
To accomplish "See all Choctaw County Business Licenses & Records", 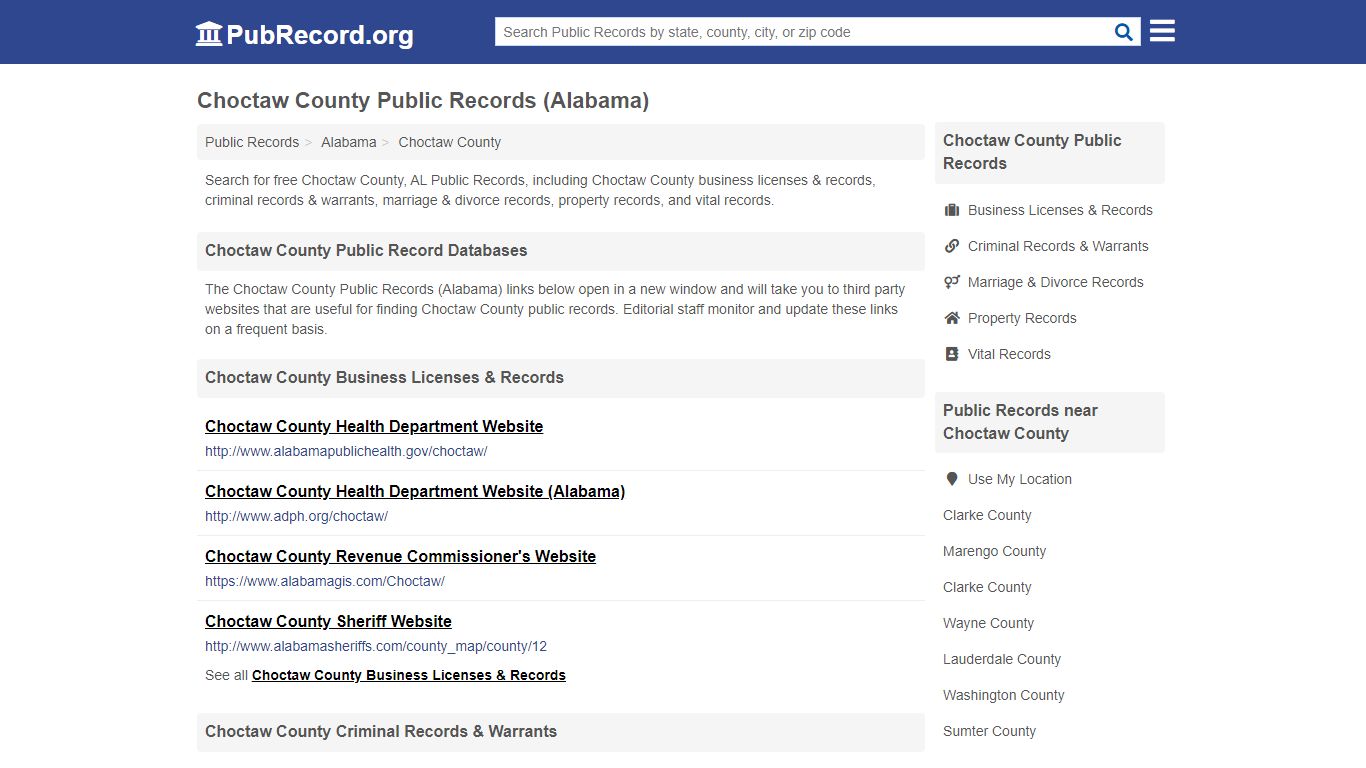I will pos(409,675).
